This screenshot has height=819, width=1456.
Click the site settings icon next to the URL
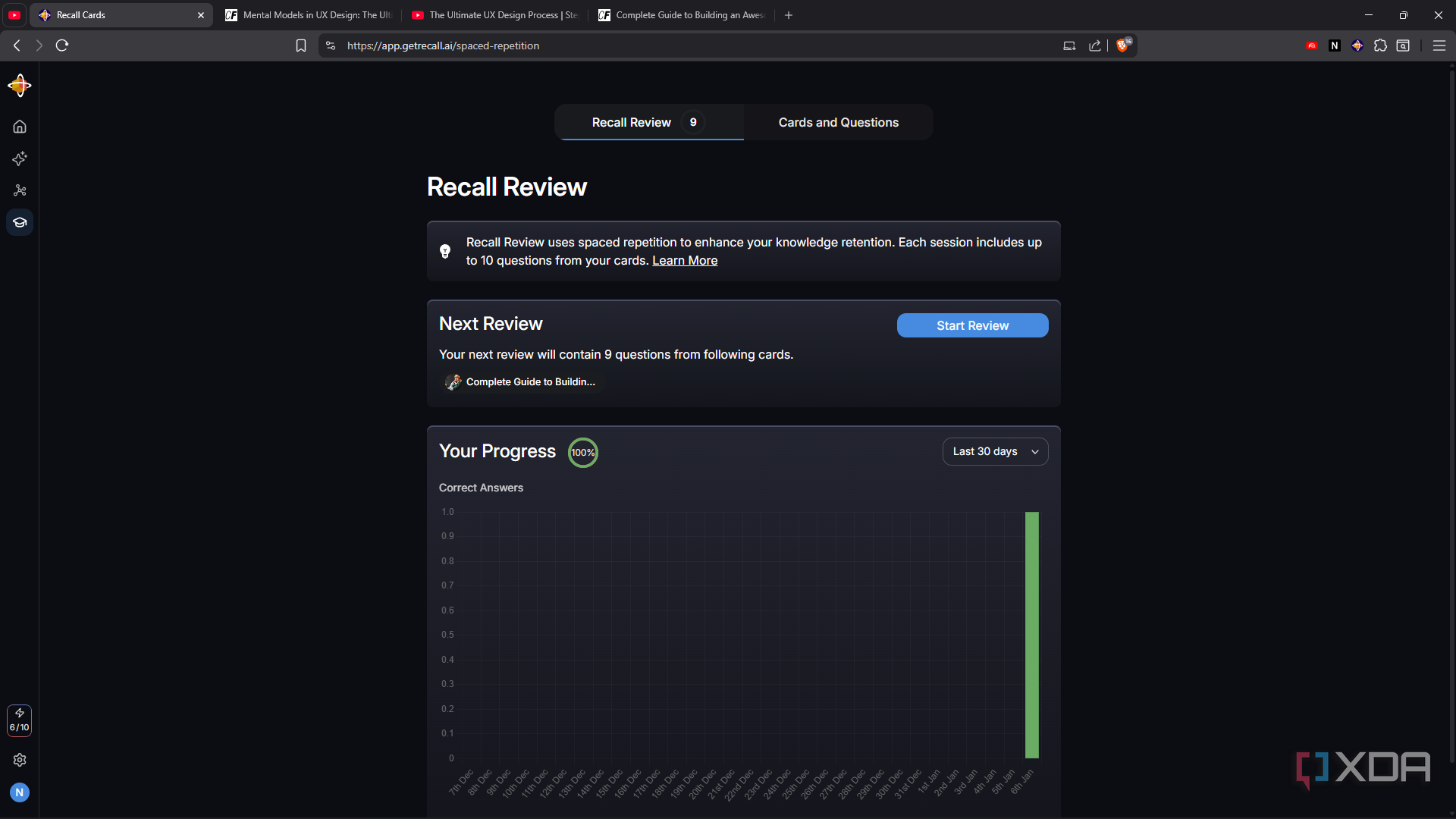coord(331,45)
